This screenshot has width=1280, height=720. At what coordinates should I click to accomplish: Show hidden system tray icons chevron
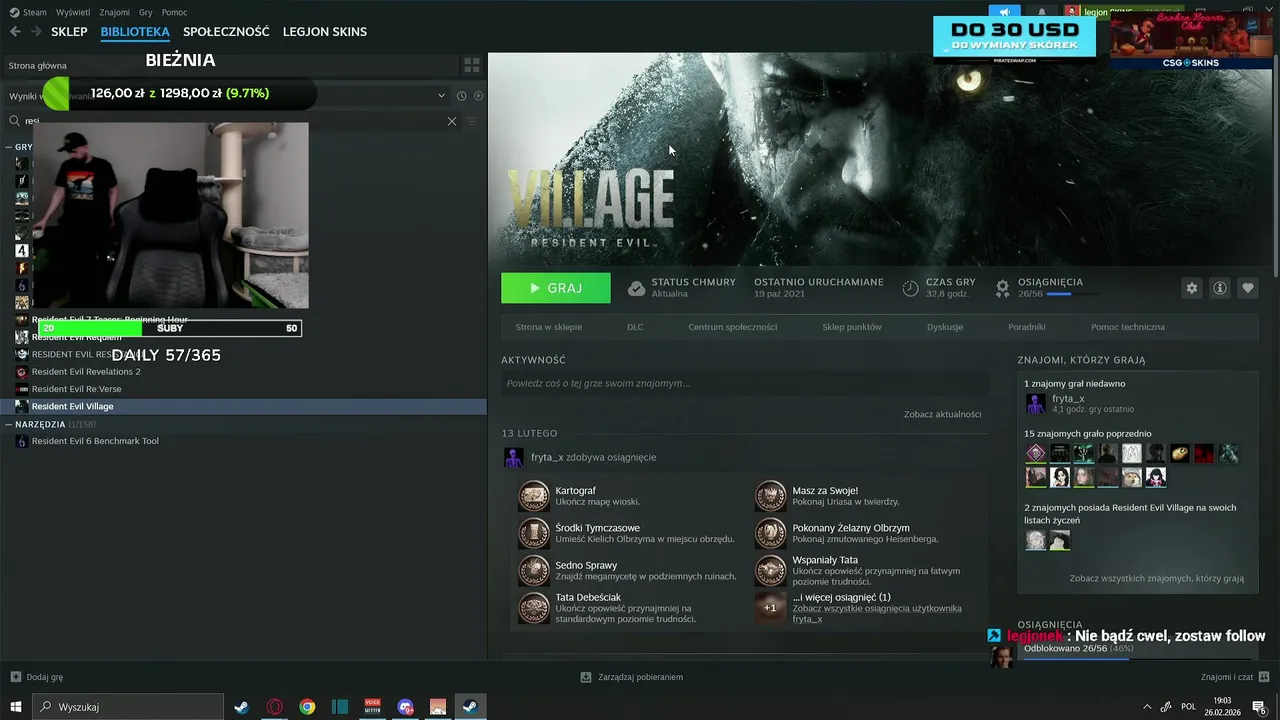click(x=1146, y=707)
